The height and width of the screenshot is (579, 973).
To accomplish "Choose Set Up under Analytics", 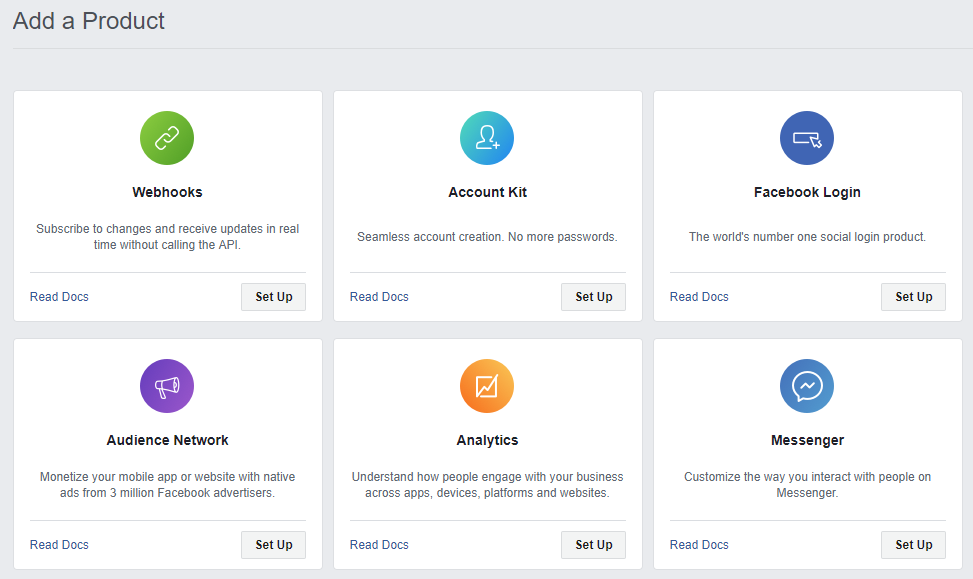I will pos(593,545).
